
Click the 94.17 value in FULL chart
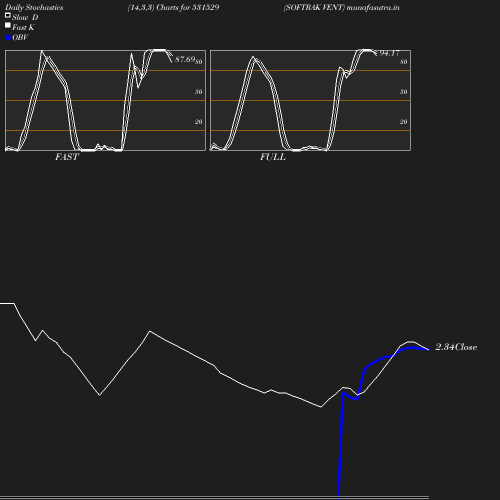(389, 53)
